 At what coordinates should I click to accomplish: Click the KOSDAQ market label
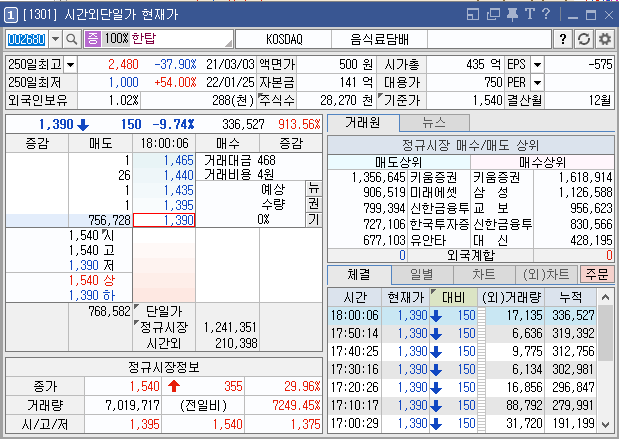(284, 39)
